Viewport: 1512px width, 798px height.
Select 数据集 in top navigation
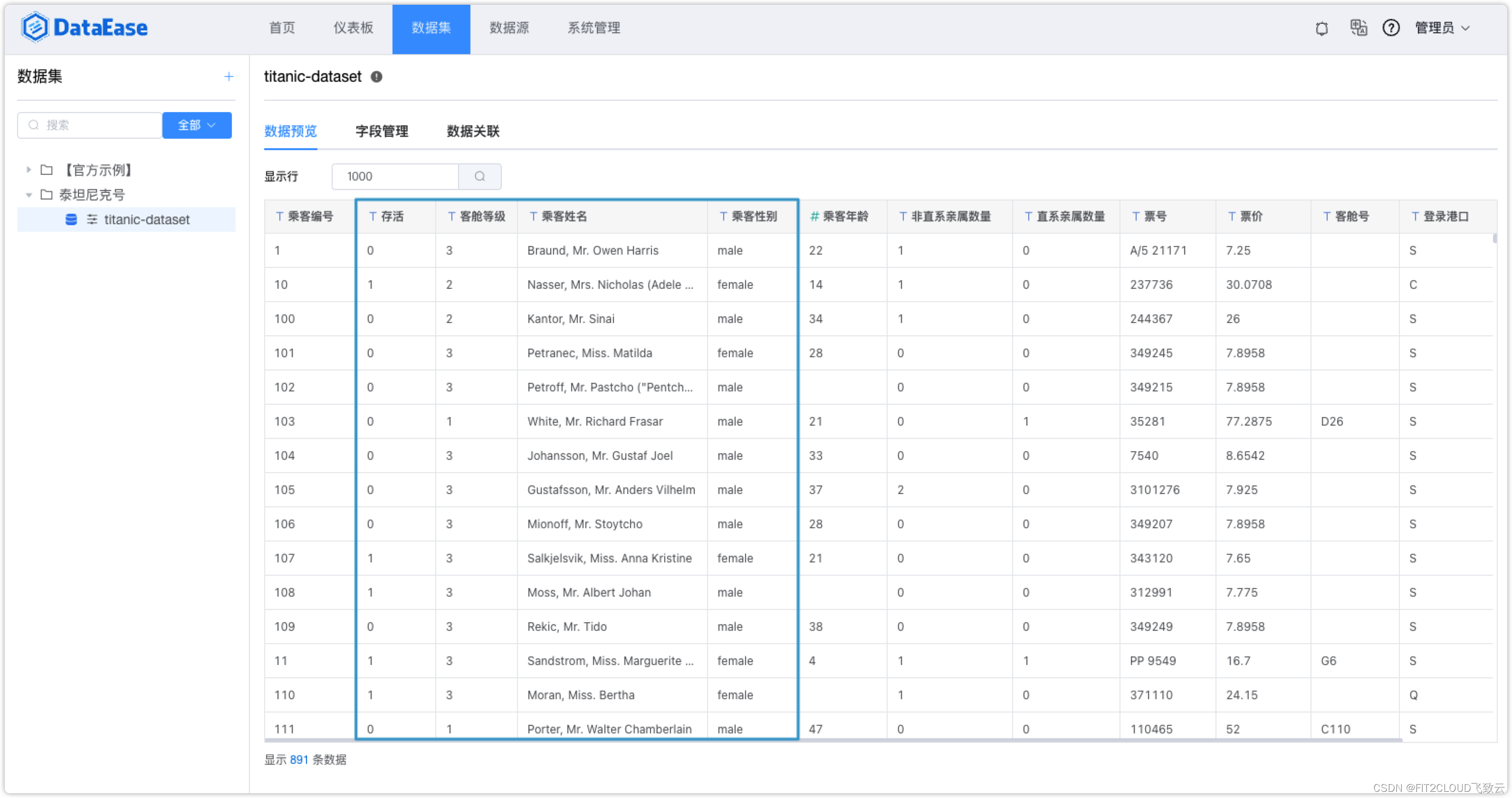click(x=431, y=29)
